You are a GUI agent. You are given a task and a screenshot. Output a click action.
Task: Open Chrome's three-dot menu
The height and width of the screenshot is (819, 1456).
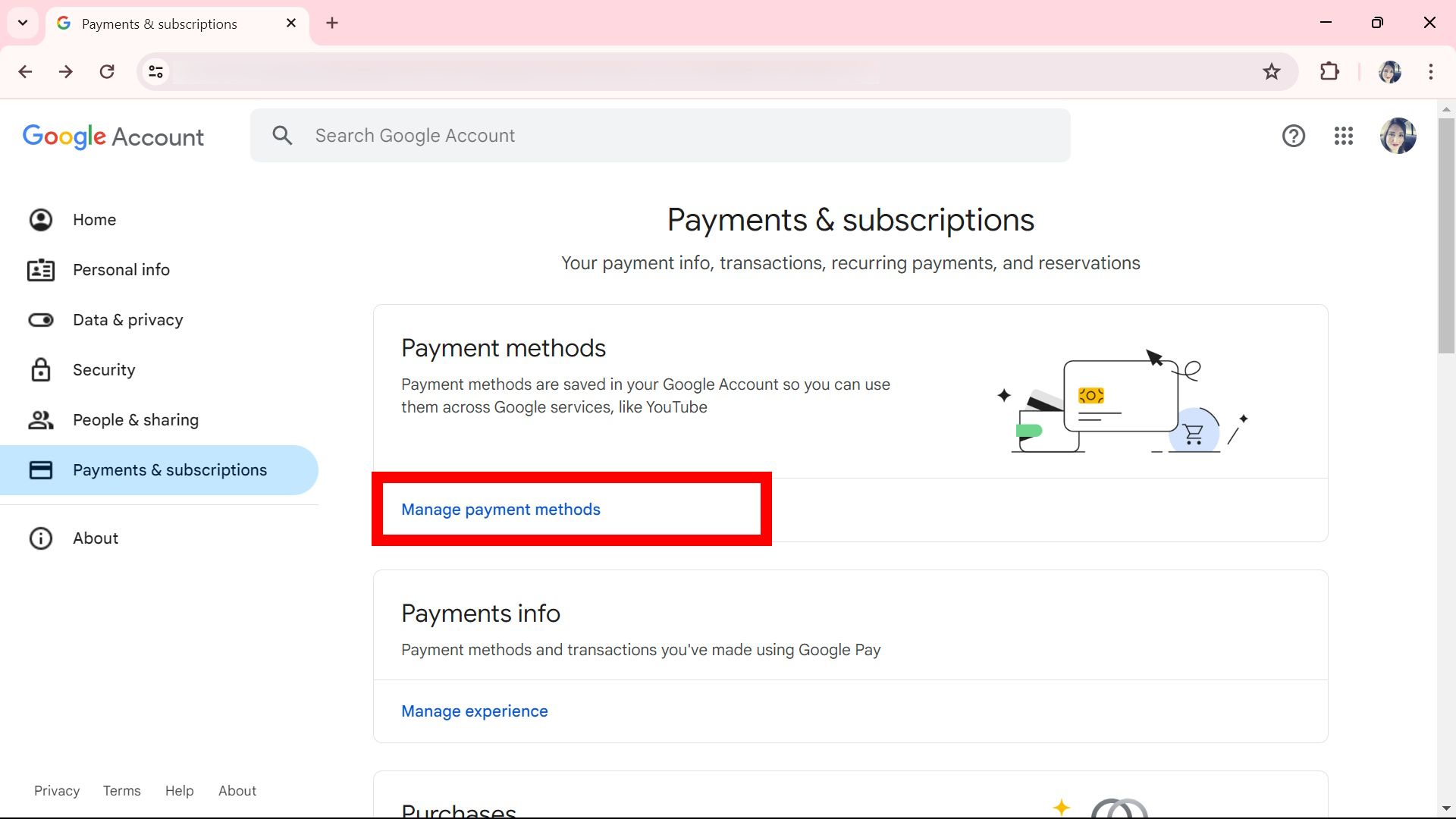[1431, 71]
